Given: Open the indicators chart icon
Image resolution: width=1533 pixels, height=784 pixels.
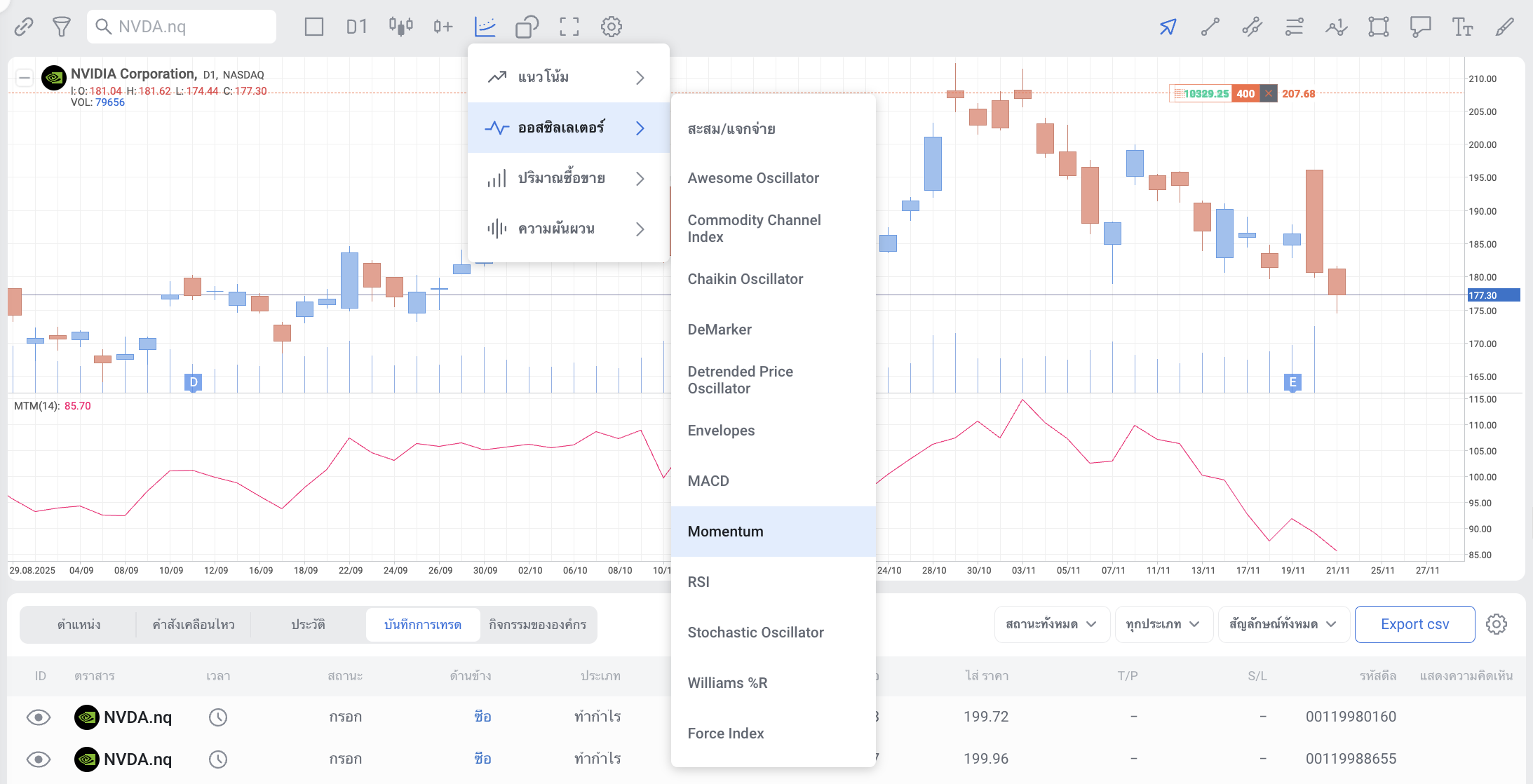Looking at the screenshot, I should 485,27.
